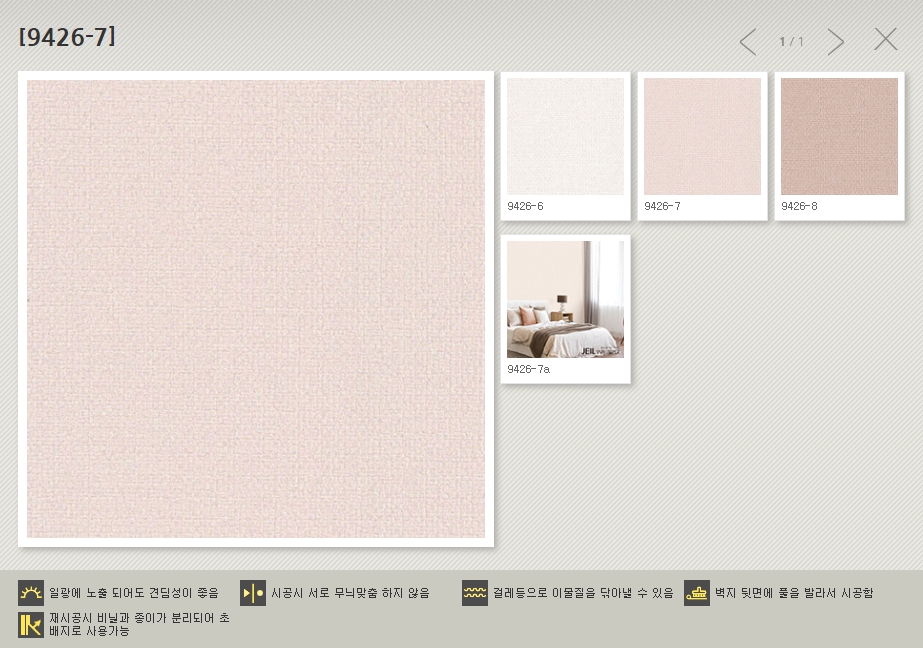
Task: Open the 9426-7a bedroom photo thumbnail
Action: (565, 299)
